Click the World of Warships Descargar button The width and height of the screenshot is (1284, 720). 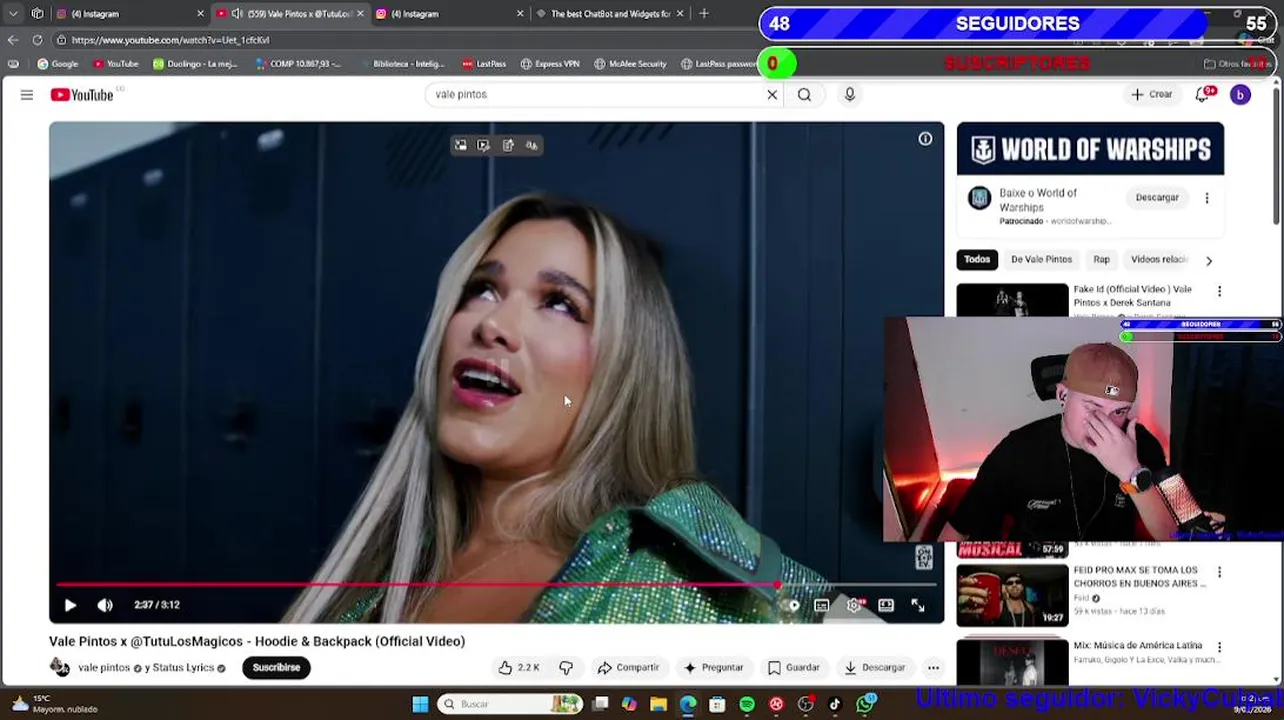pyautogui.click(x=1157, y=198)
